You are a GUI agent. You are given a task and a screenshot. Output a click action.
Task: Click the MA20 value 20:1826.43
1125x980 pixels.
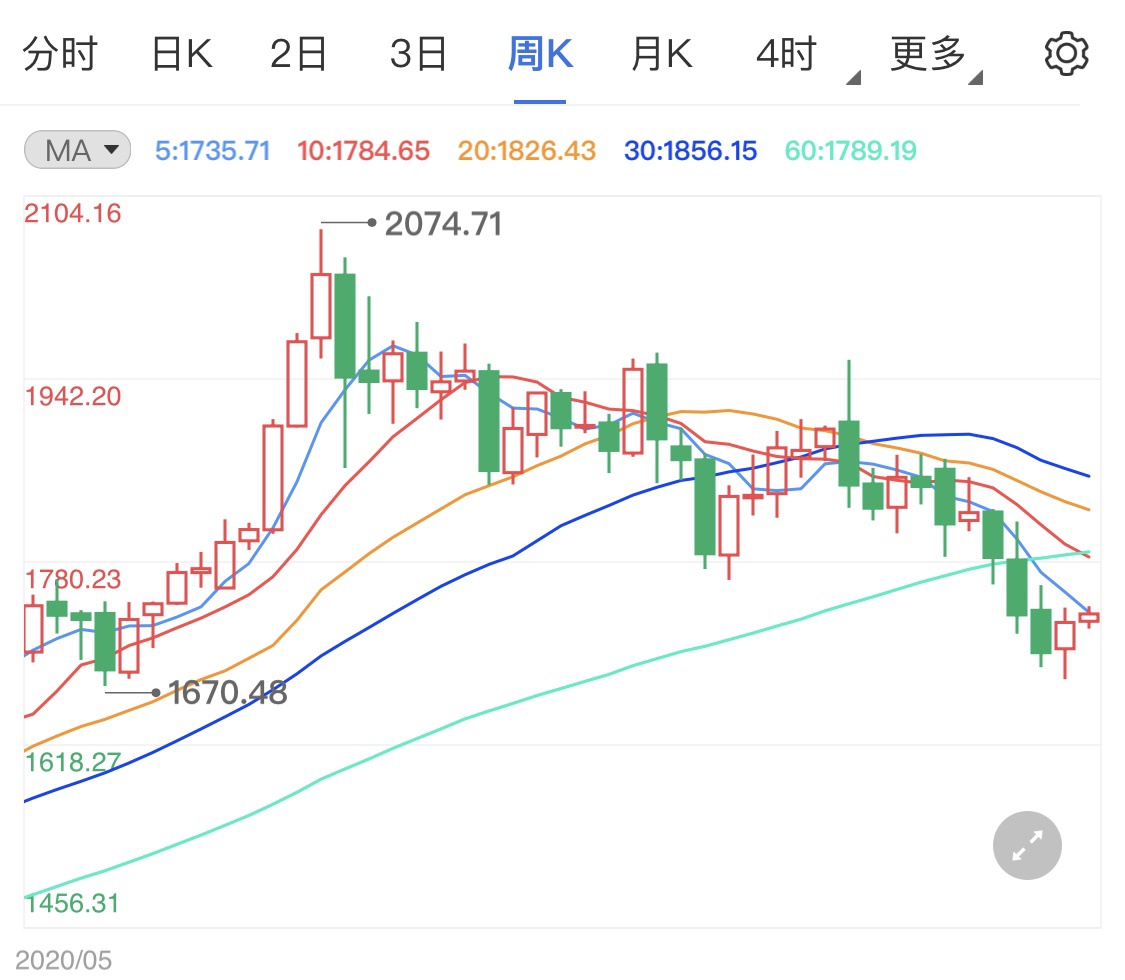(527, 151)
